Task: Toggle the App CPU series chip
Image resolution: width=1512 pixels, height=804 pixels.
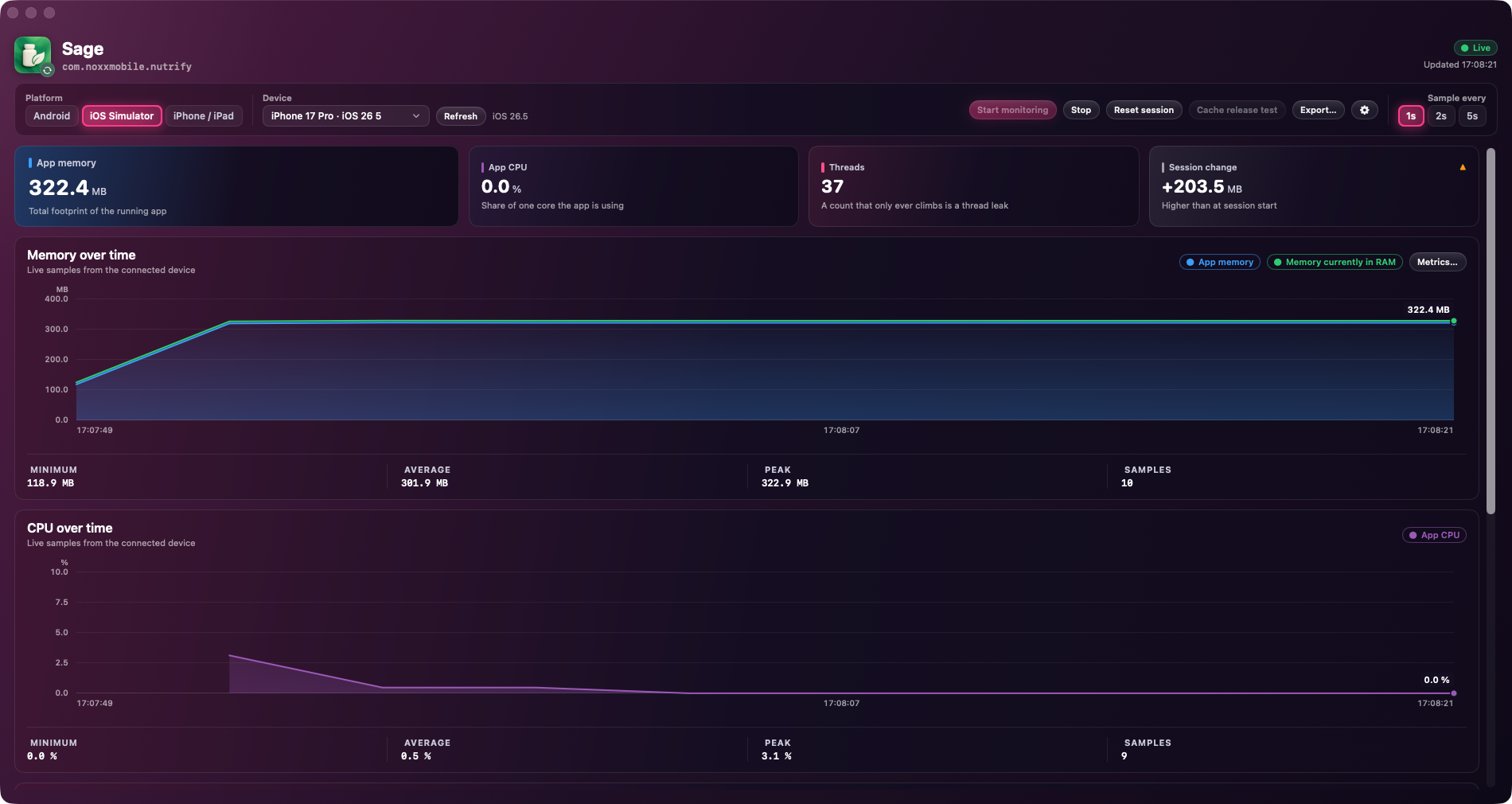Action: 1434,535
